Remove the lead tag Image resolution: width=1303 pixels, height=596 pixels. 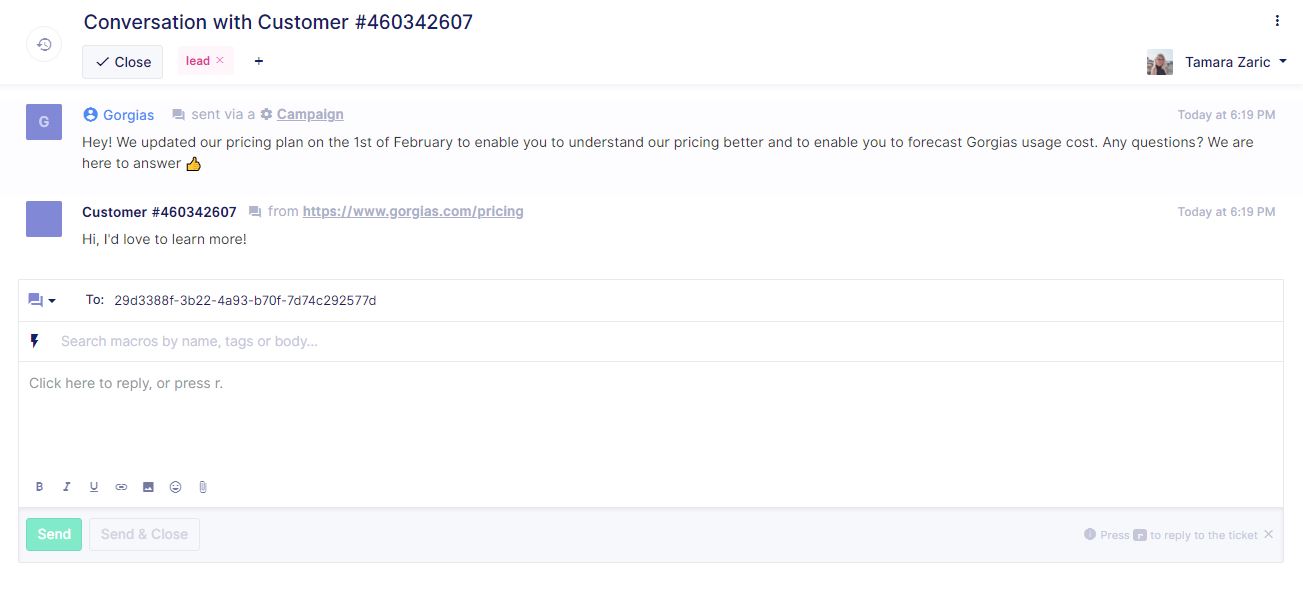click(x=220, y=60)
